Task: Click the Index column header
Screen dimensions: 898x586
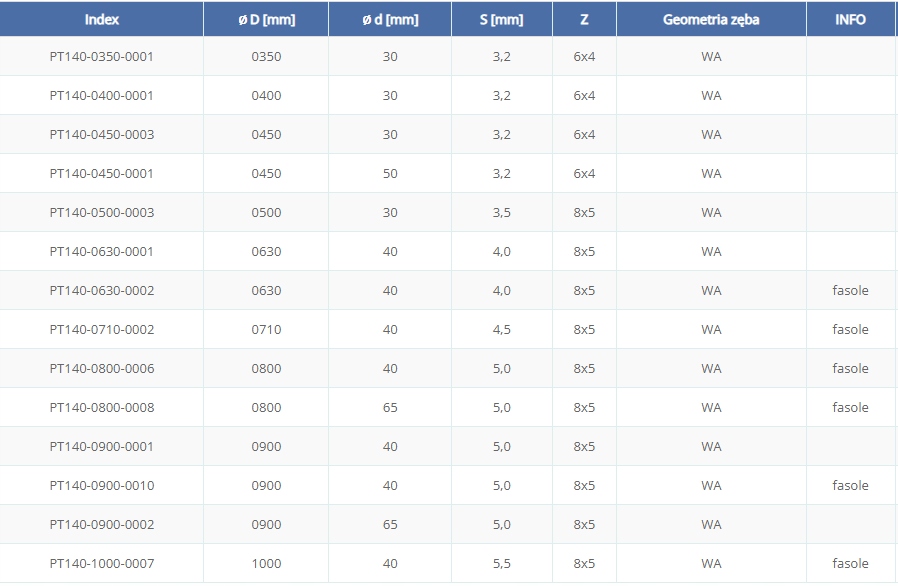Action: (x=101, y=20)
